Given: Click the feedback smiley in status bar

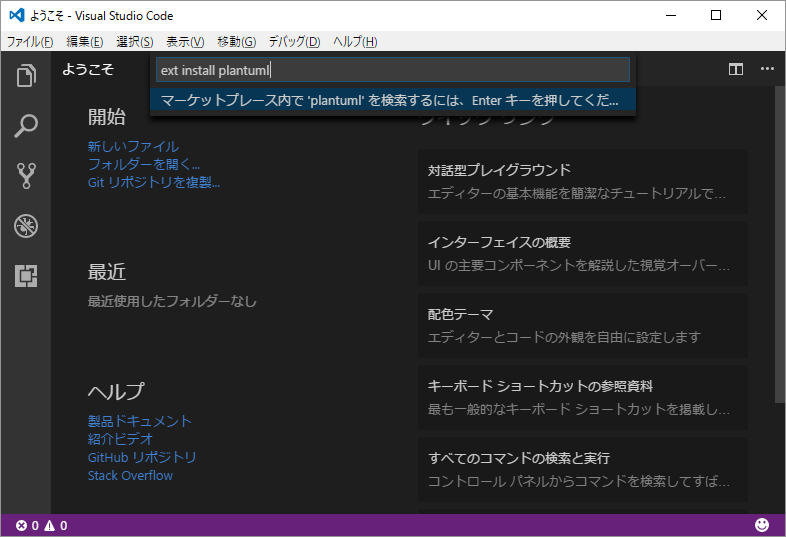Looking at the screenshot, I should [761, 525].
